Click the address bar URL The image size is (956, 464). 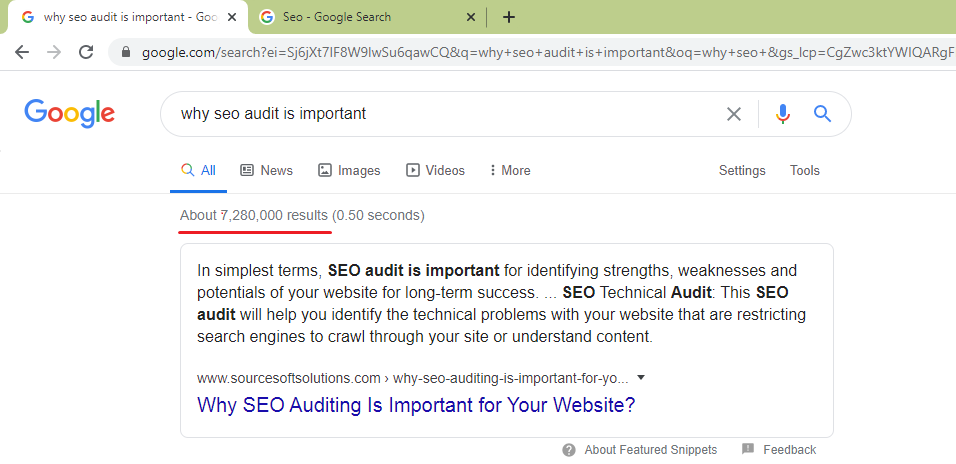pyautogui.click(x=548, y=52)
